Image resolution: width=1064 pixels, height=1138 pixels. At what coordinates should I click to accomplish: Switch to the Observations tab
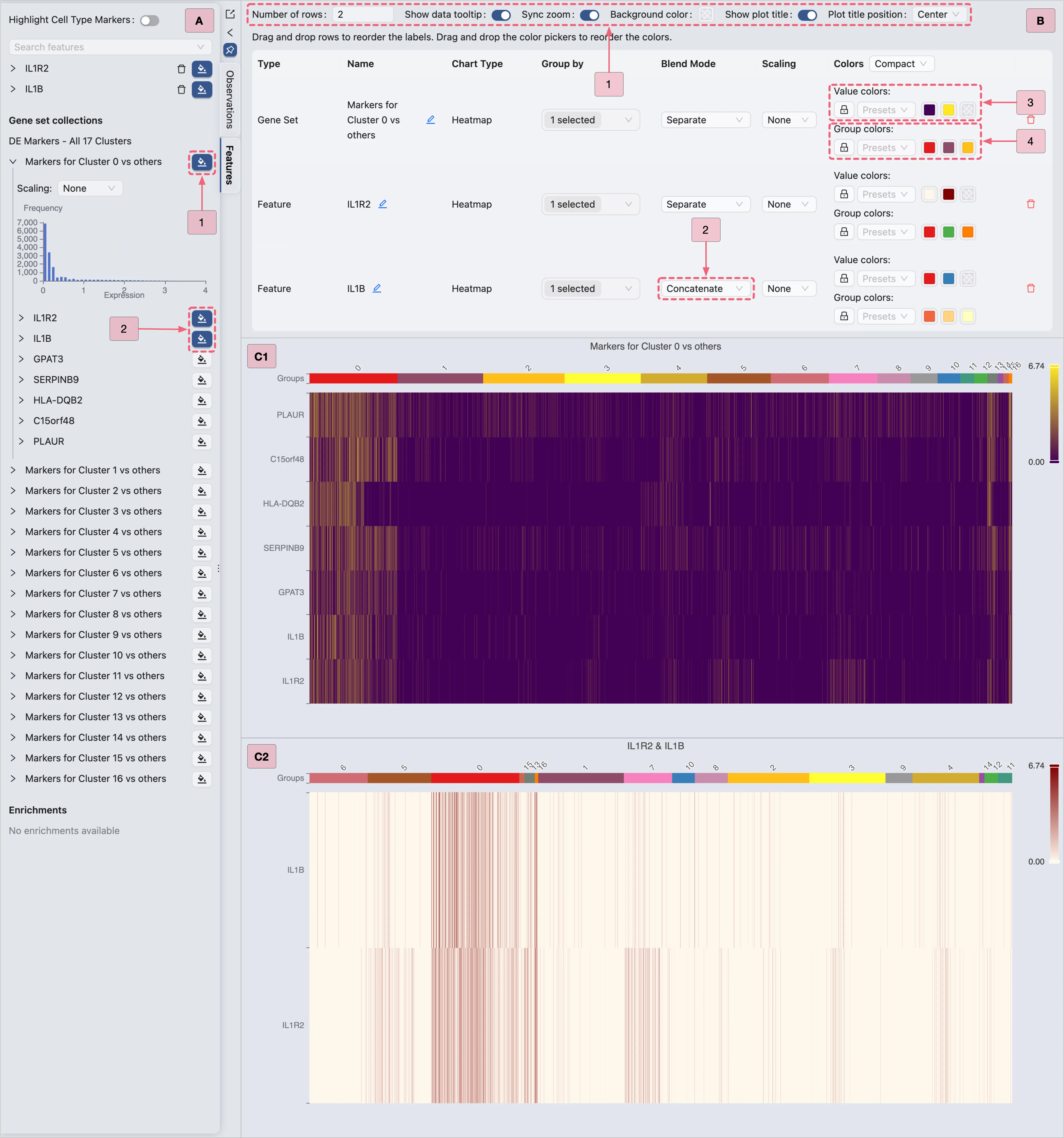coord(230,100)
